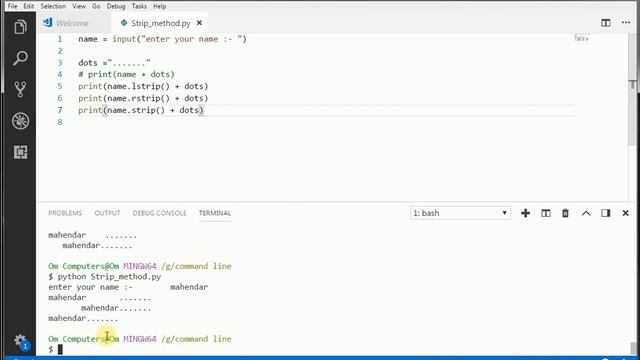Split the terminal panel
The image size is (640, 360).
click(x=546, y=213)
